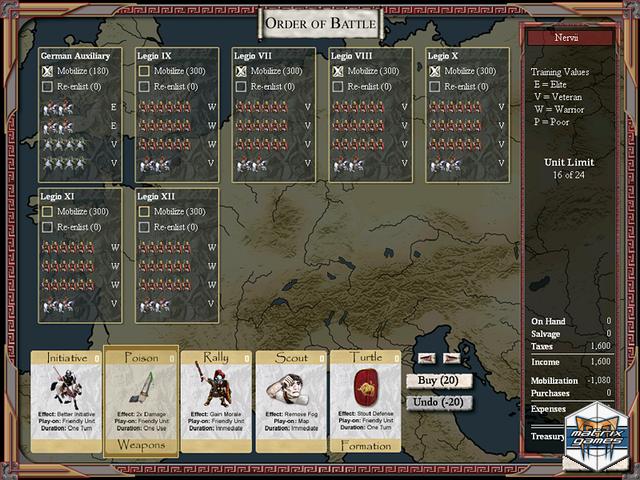Screen dimensions: 640x480
Task: Click German Auxiliary elite cavalry unit row
Action: tap(68, 107)
